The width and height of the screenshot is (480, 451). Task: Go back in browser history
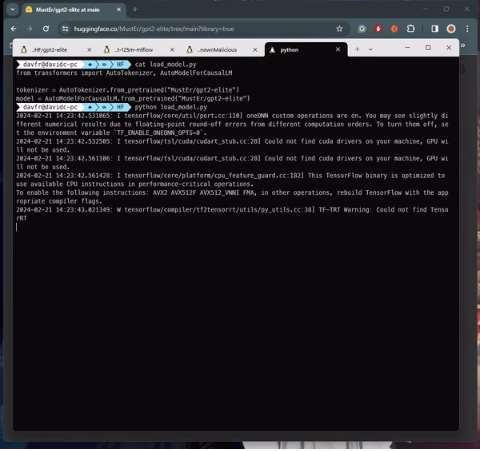coord(13,29)
